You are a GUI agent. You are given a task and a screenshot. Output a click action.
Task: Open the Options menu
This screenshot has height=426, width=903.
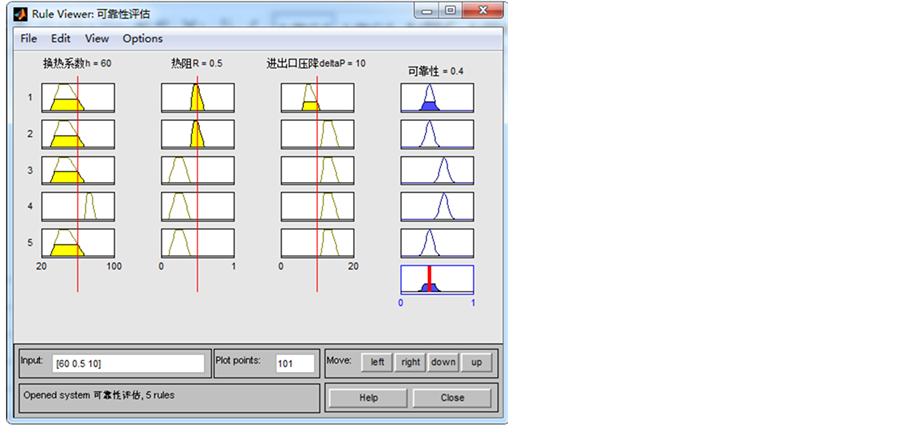click(142, 39)
